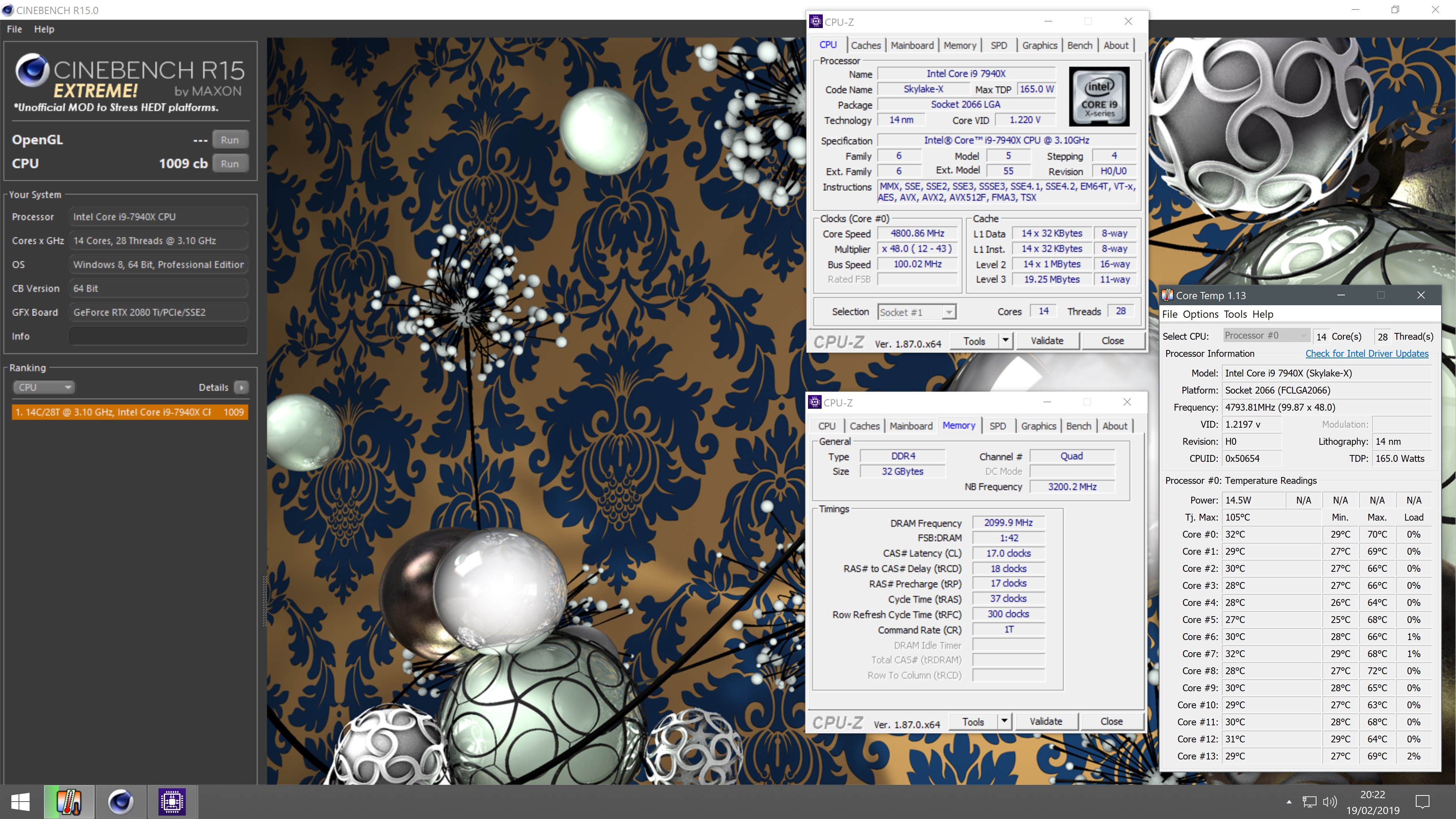Switch to SPD tab in lower CPU-Z

(x=998, y=426)
